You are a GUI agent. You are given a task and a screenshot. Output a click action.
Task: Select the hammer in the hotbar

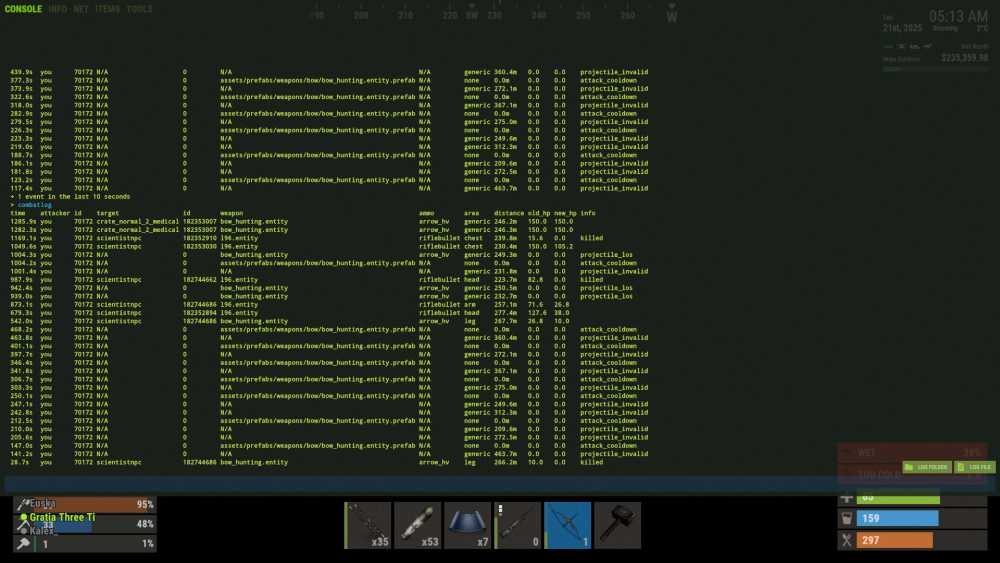click(619, 526)
